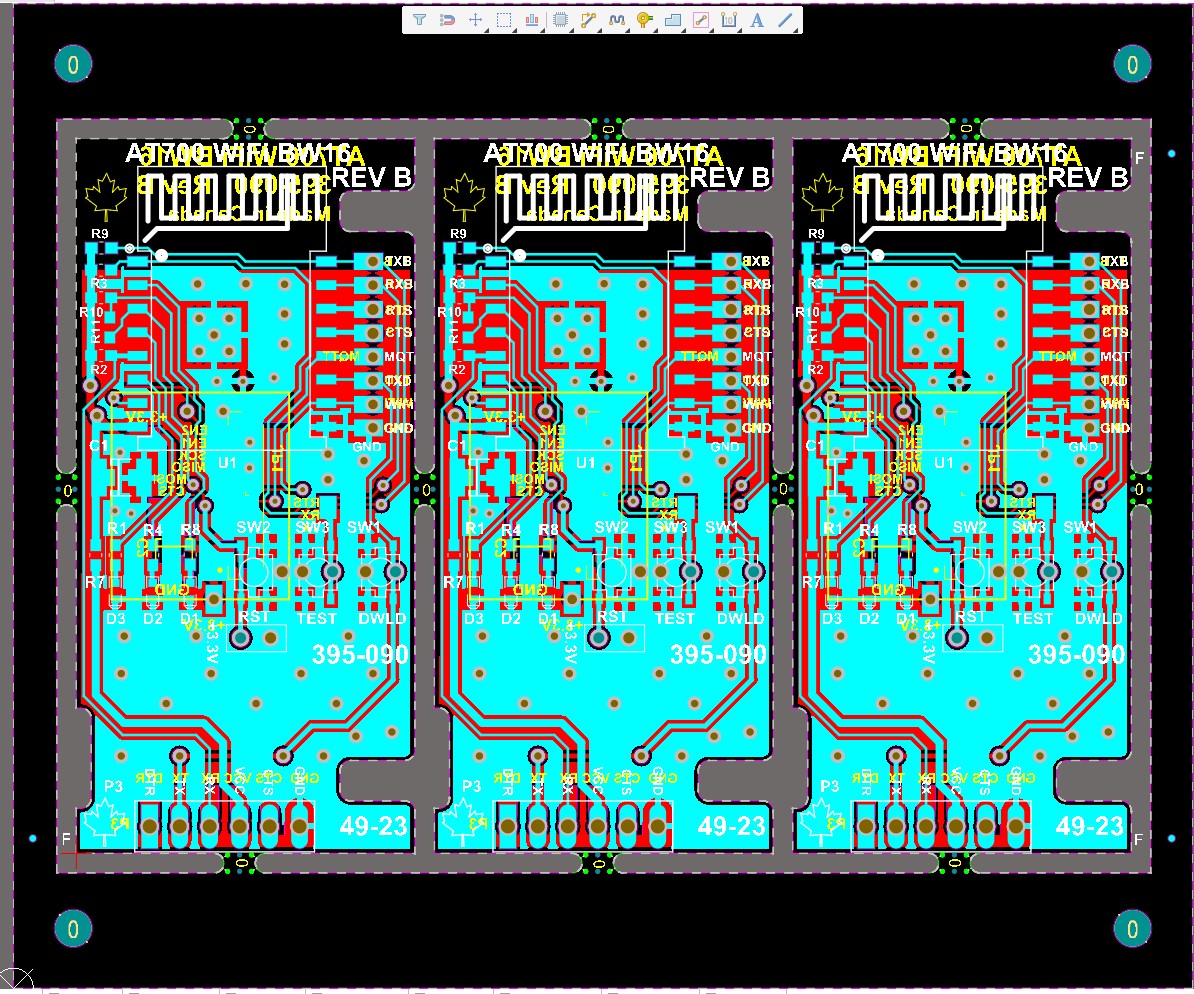The height and width of the screenshot is (994, 1194).
Task: Start interactive routing tool
Action: (x=588, y=19)
